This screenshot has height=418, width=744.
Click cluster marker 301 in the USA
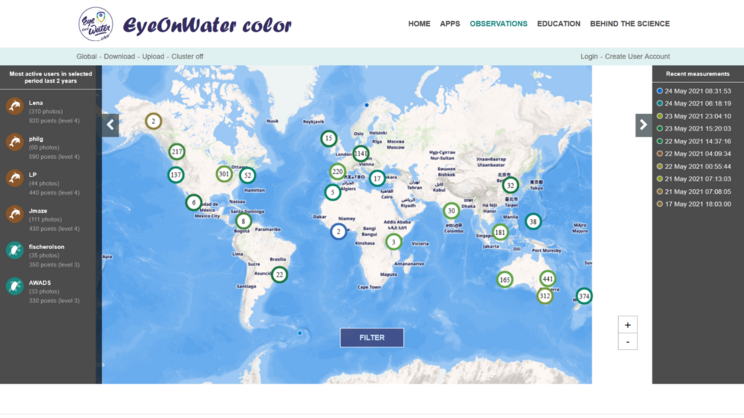(224, 174)
